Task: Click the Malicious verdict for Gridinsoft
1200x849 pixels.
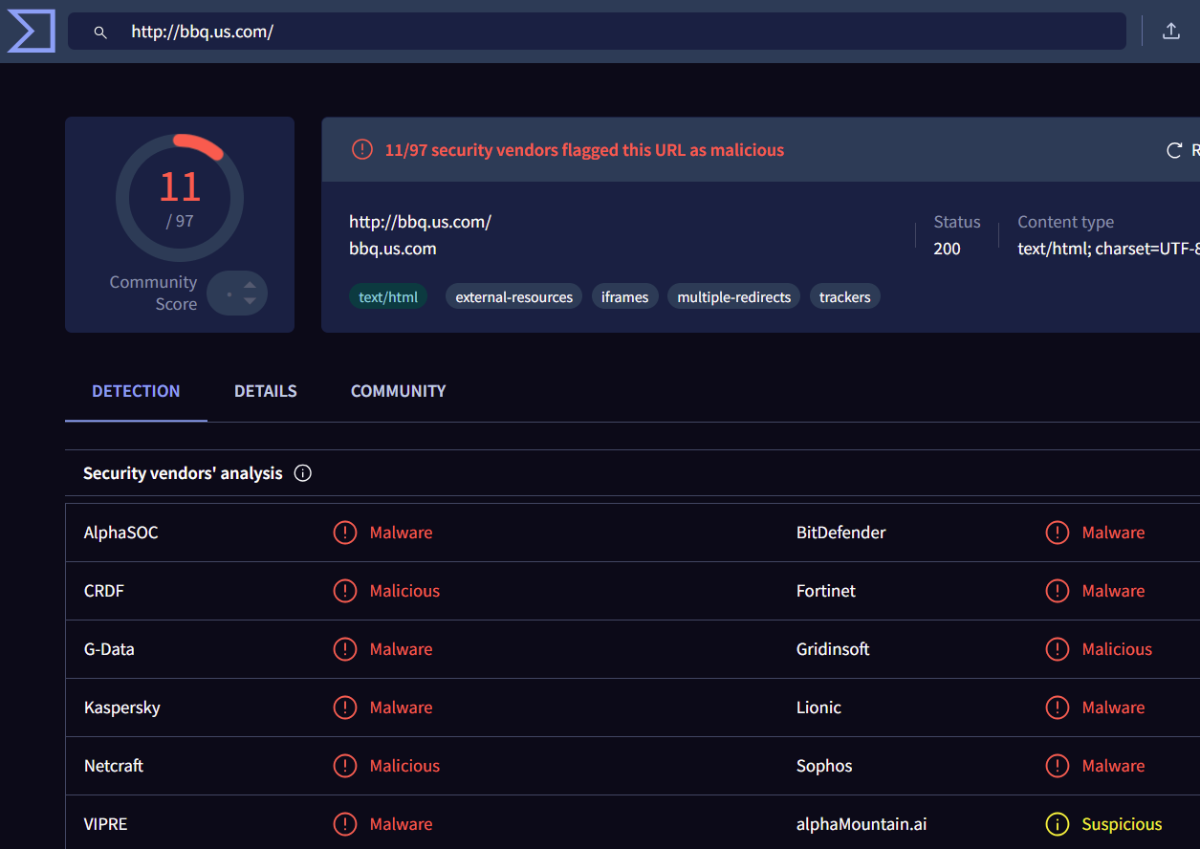Action: click(x=1117, y=649)
